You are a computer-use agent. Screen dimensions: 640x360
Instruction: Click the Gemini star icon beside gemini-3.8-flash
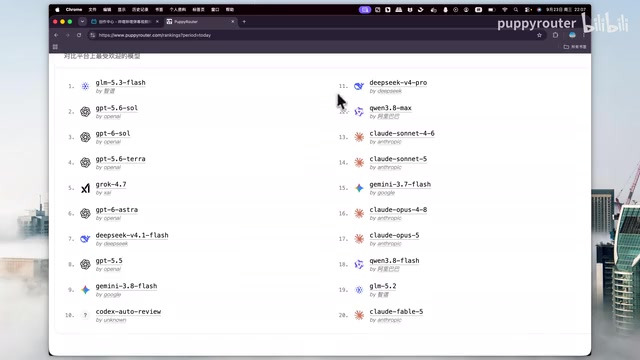85,290
